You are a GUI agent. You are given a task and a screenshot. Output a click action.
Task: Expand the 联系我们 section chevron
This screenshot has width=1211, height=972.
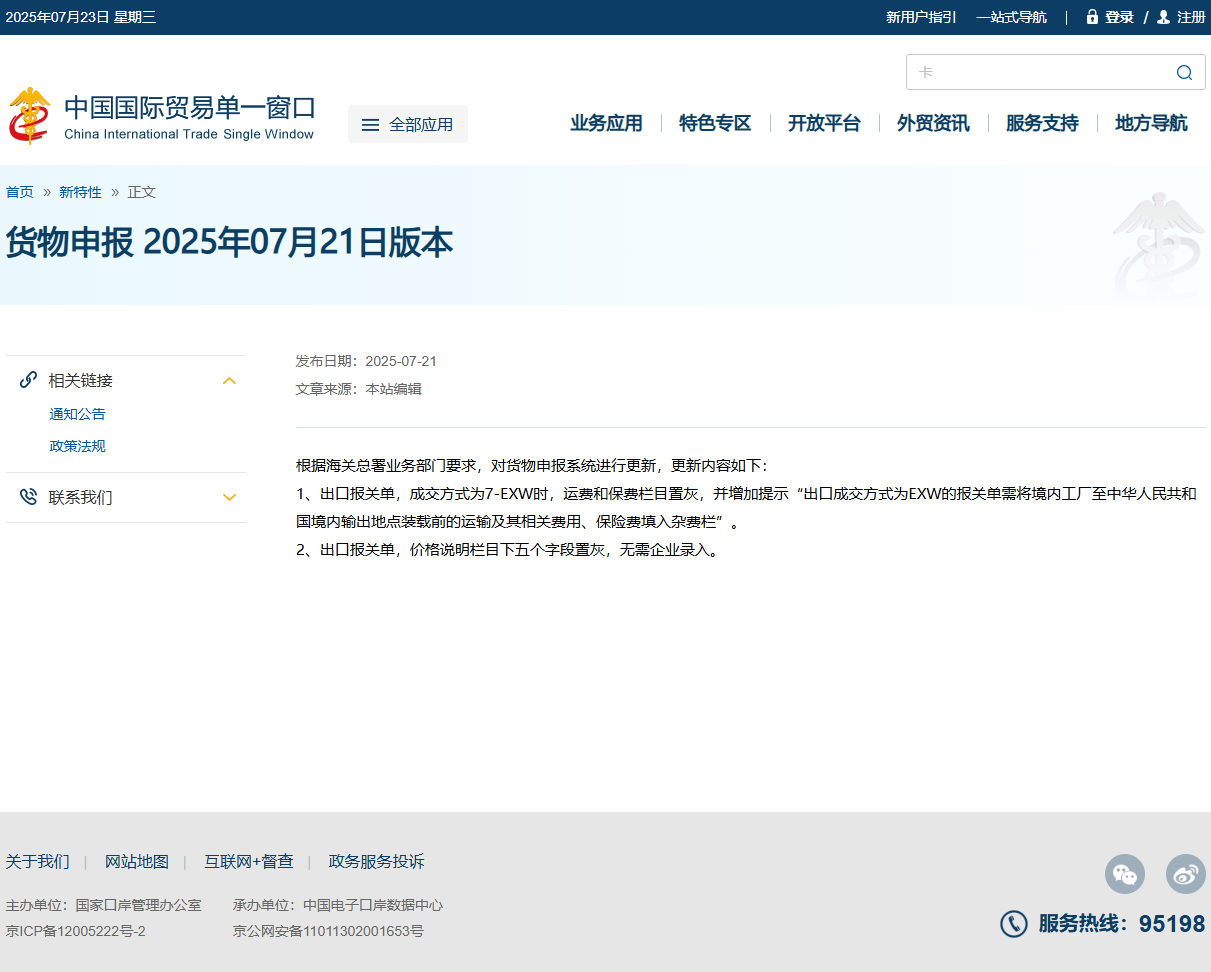[x=229, y=497]
